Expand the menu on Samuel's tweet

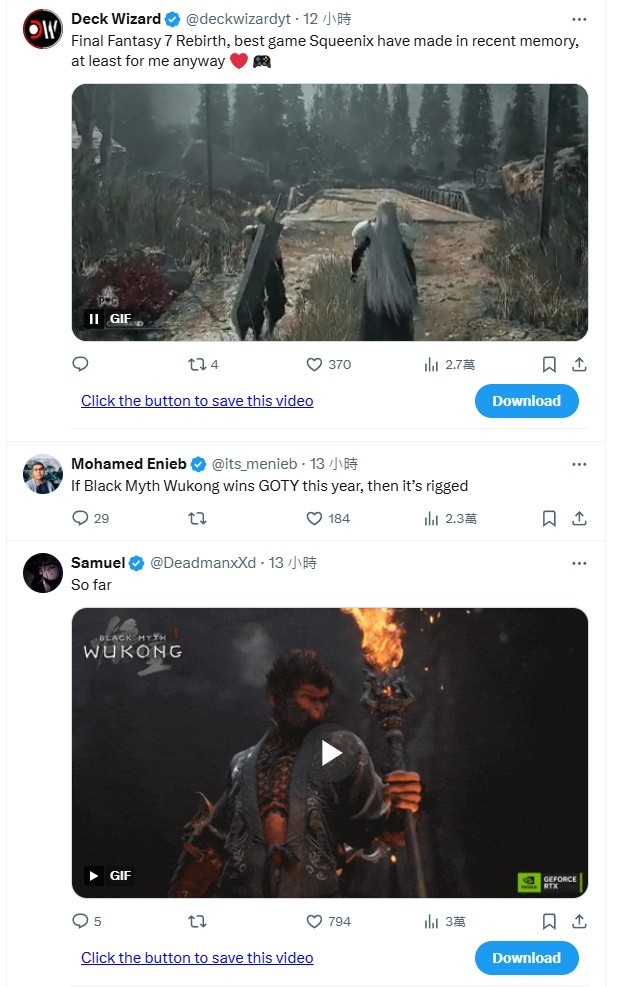579,563
